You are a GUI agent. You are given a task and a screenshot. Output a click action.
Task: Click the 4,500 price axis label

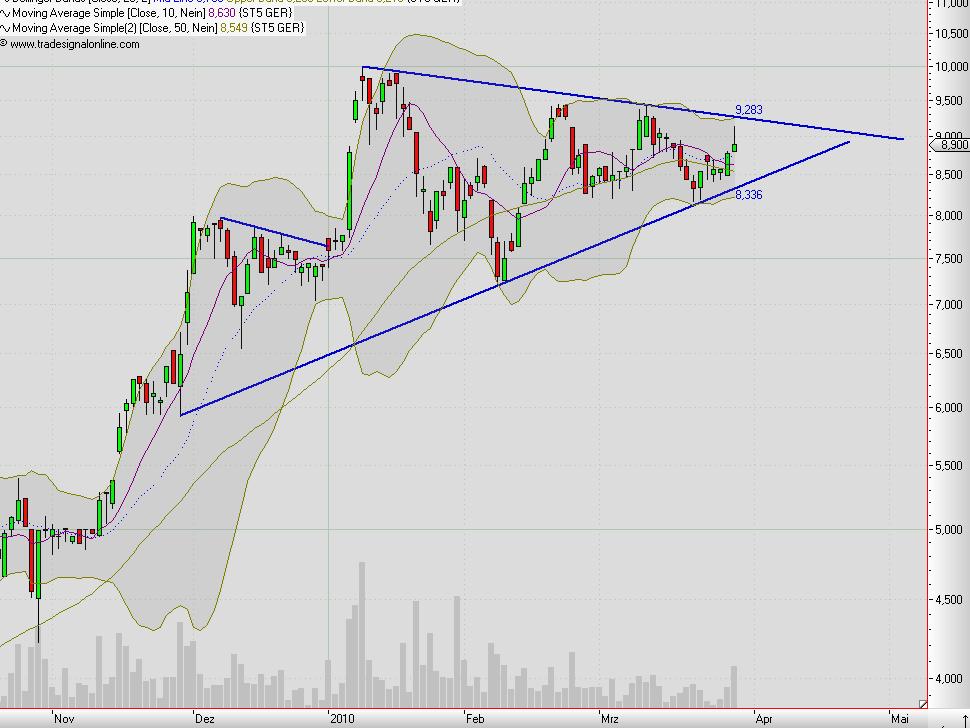pyautogui.click(x=951, y=600)
